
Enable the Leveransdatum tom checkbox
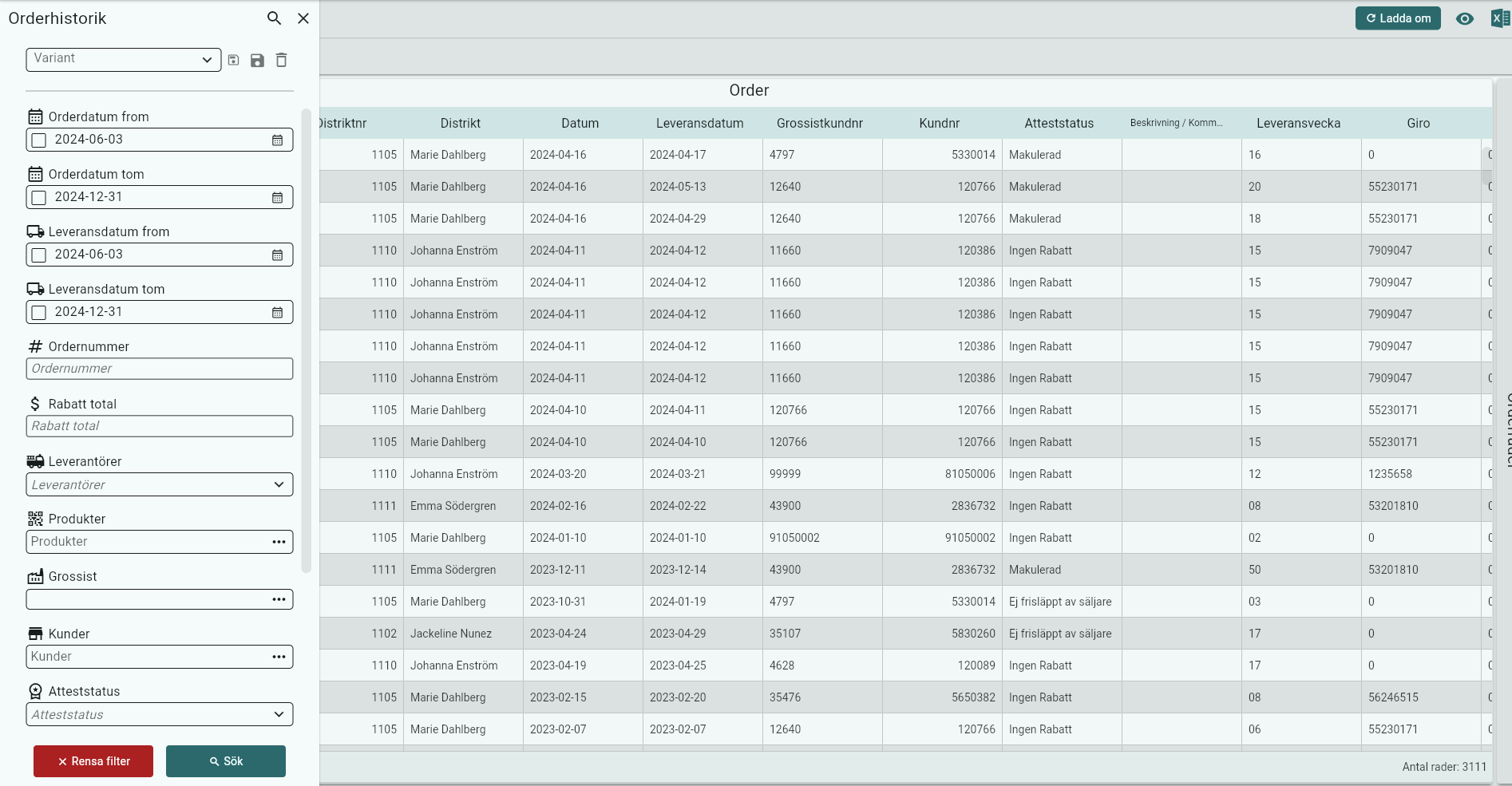click(x=39, y=313)
